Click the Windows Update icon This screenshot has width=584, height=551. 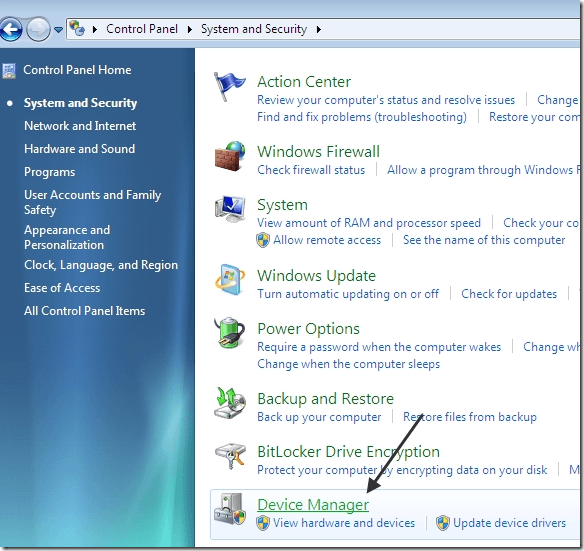pos(230,280)
